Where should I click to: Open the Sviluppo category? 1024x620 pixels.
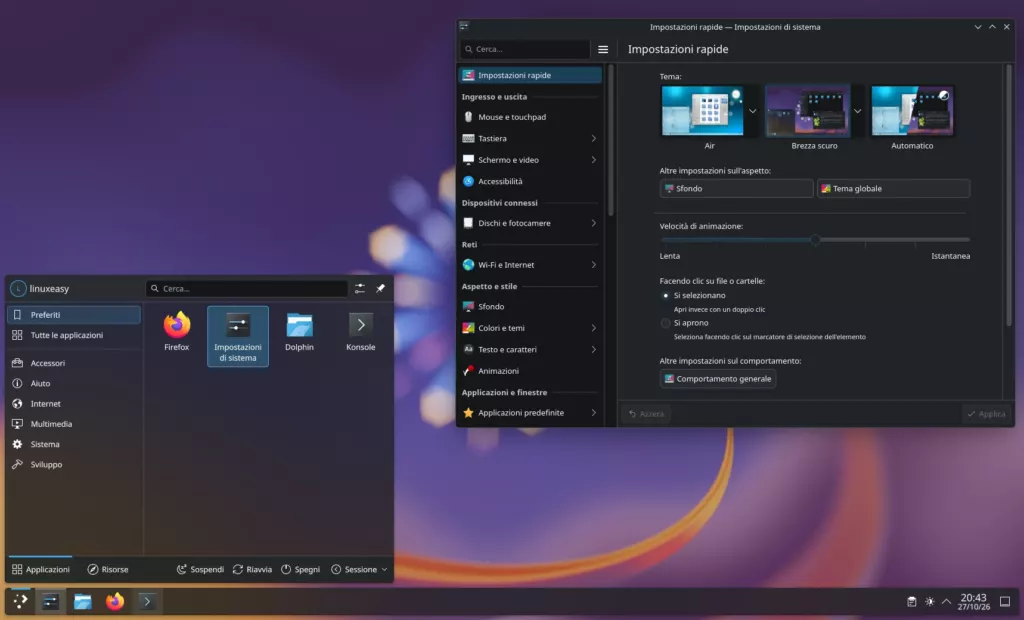coord(74,464)
